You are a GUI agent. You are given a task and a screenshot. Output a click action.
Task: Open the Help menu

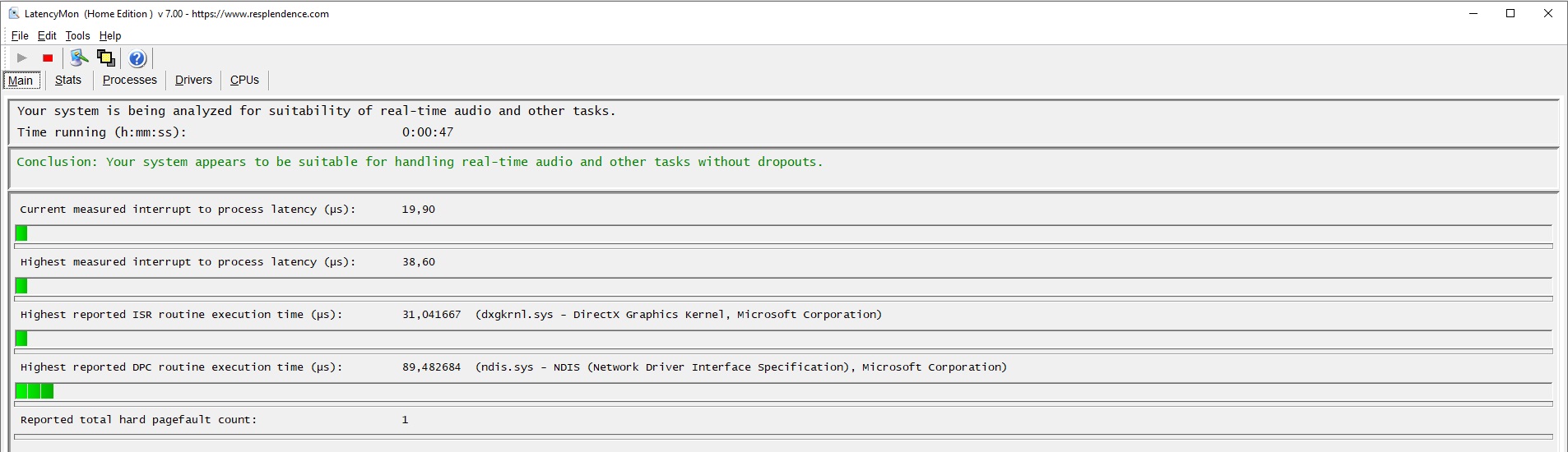(x=110, y=35)
